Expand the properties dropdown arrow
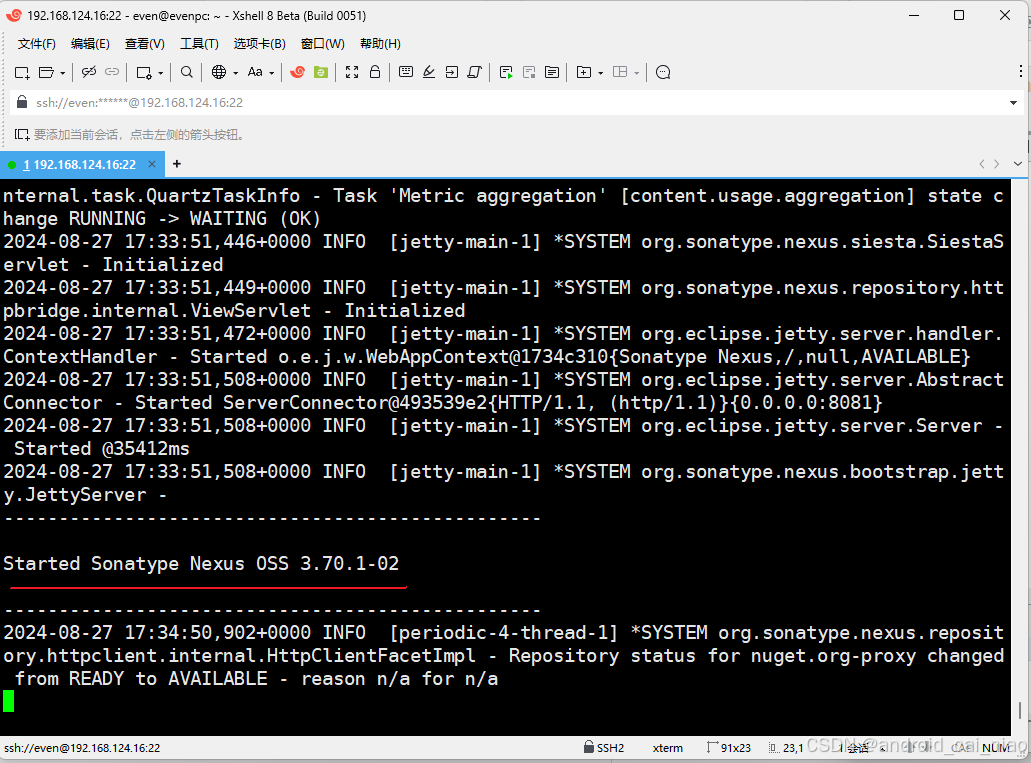This screenshot has height=763, width=1031. [x=160, y=73]
